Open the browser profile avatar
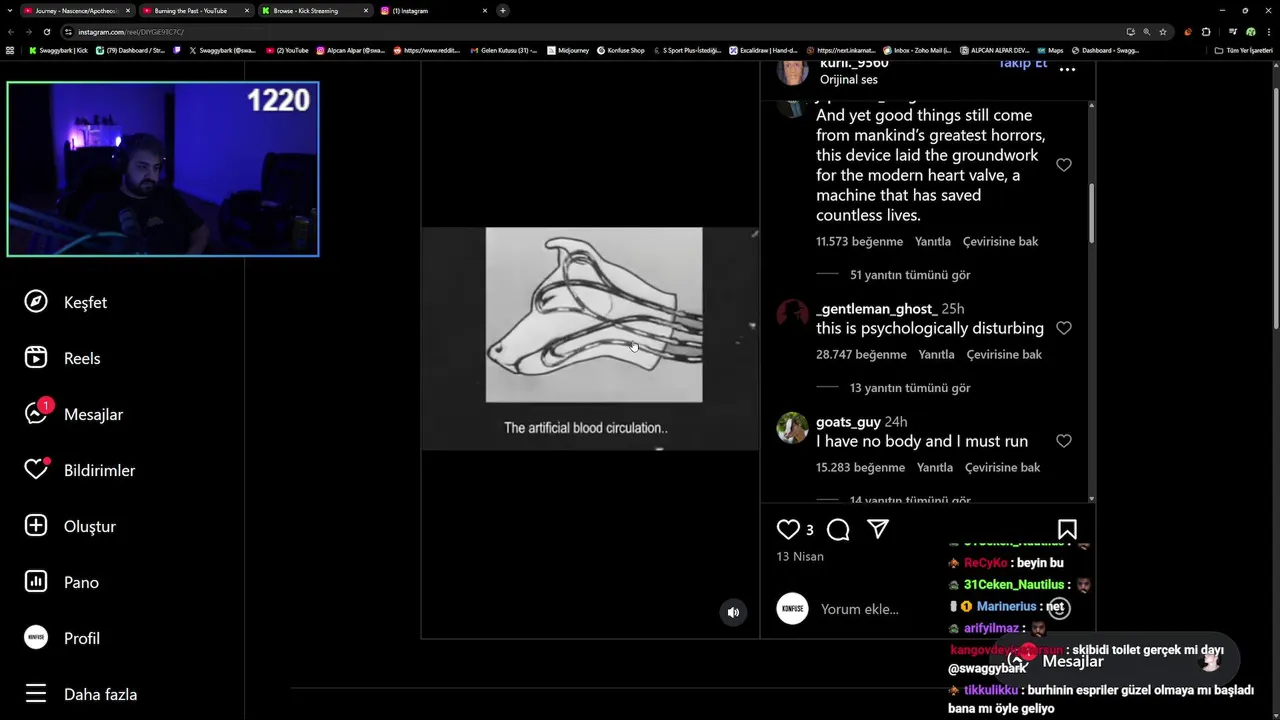 [1251, 32]
